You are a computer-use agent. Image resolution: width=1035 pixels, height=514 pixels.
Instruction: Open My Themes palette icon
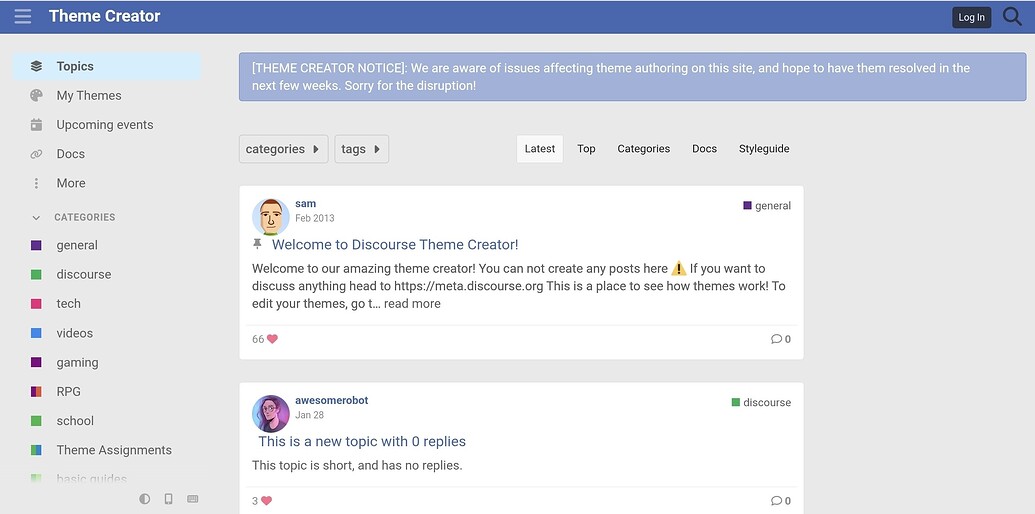37,96
